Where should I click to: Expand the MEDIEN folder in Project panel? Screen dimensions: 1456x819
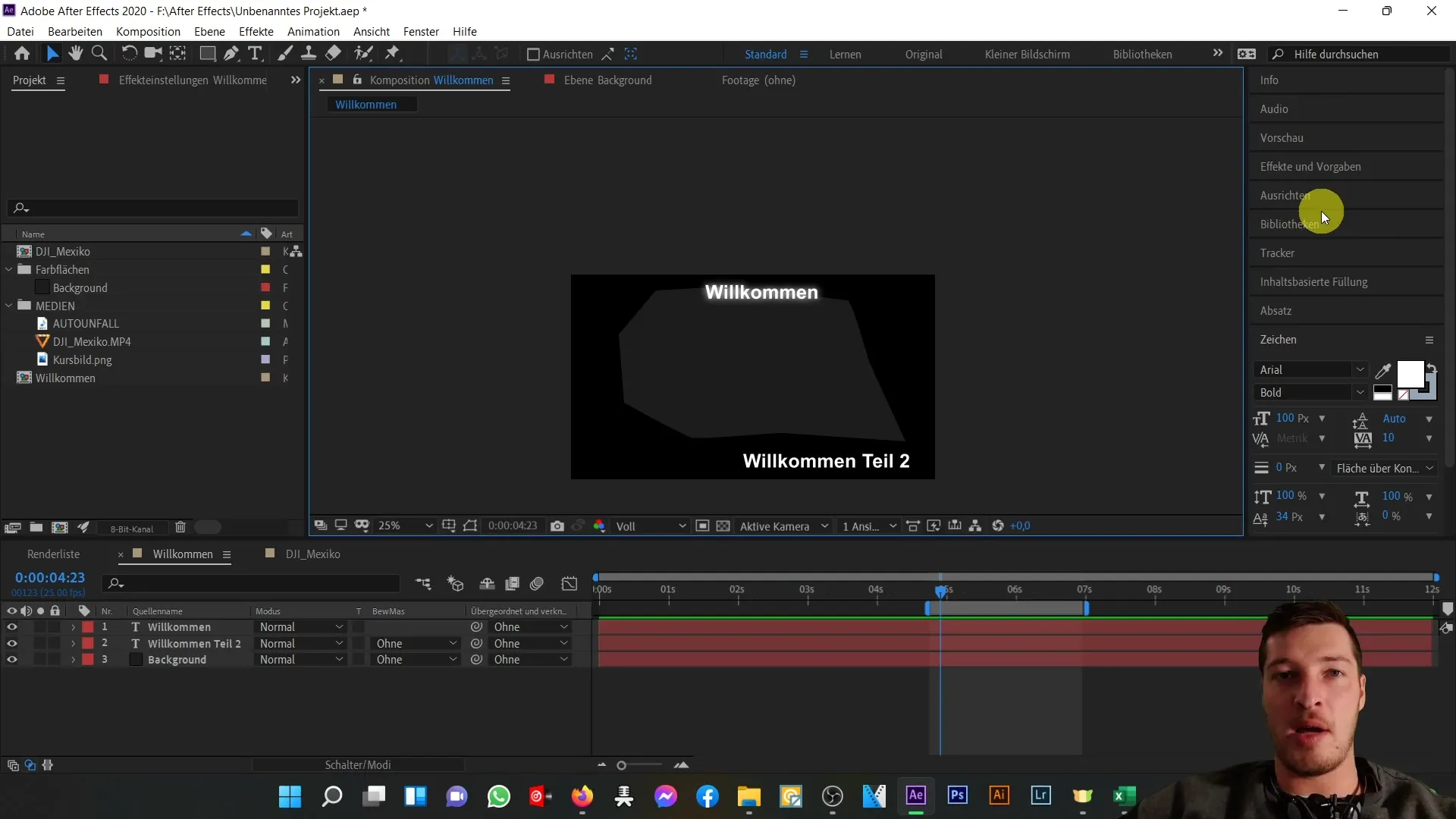click(x=11, y=306)
